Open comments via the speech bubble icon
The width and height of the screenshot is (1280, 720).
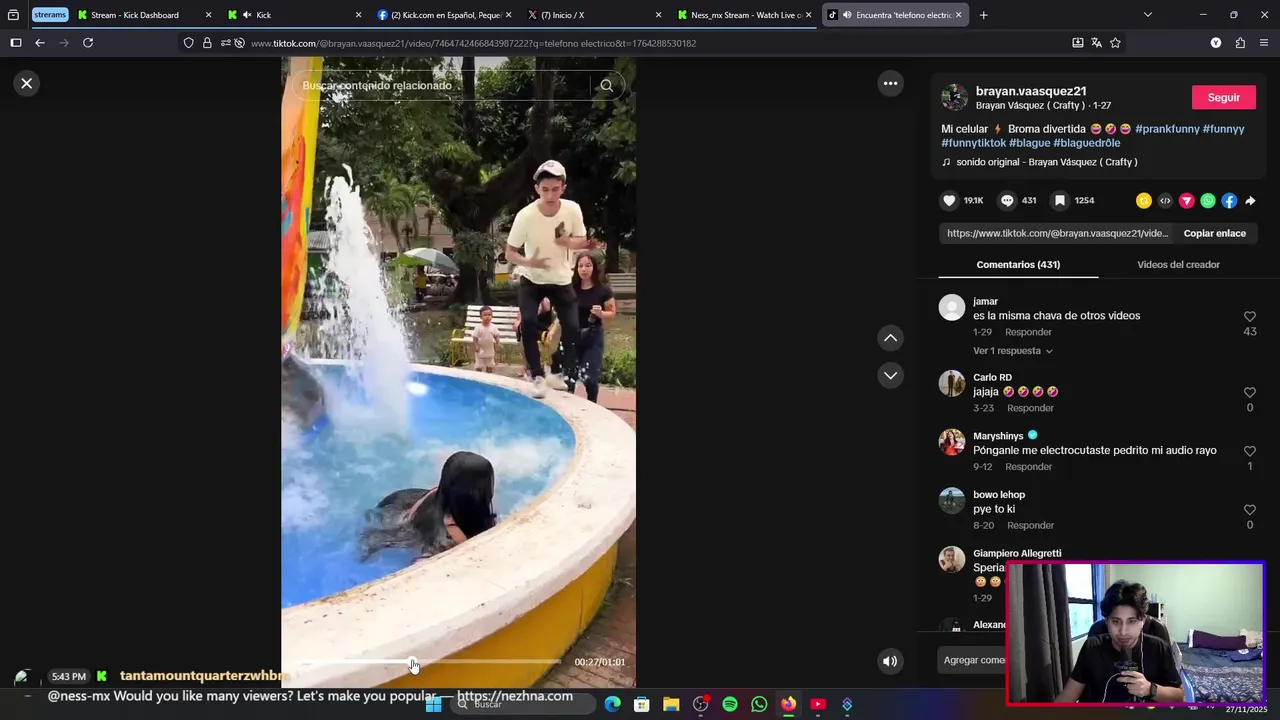pos(1007,200)
